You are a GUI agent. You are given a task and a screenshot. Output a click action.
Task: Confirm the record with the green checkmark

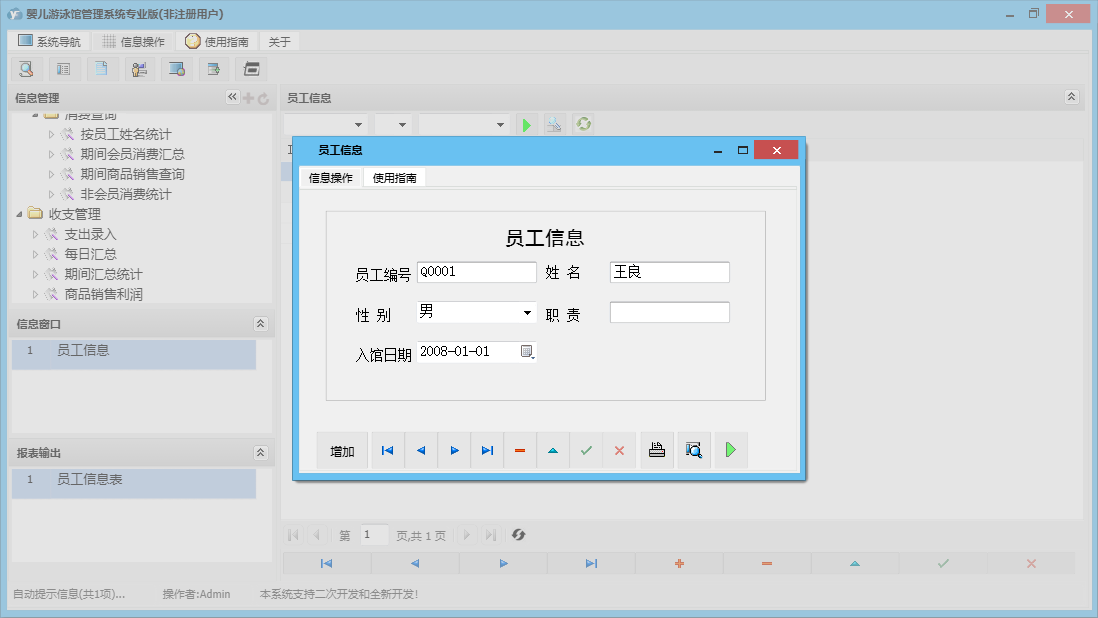(x=586, y=450)
